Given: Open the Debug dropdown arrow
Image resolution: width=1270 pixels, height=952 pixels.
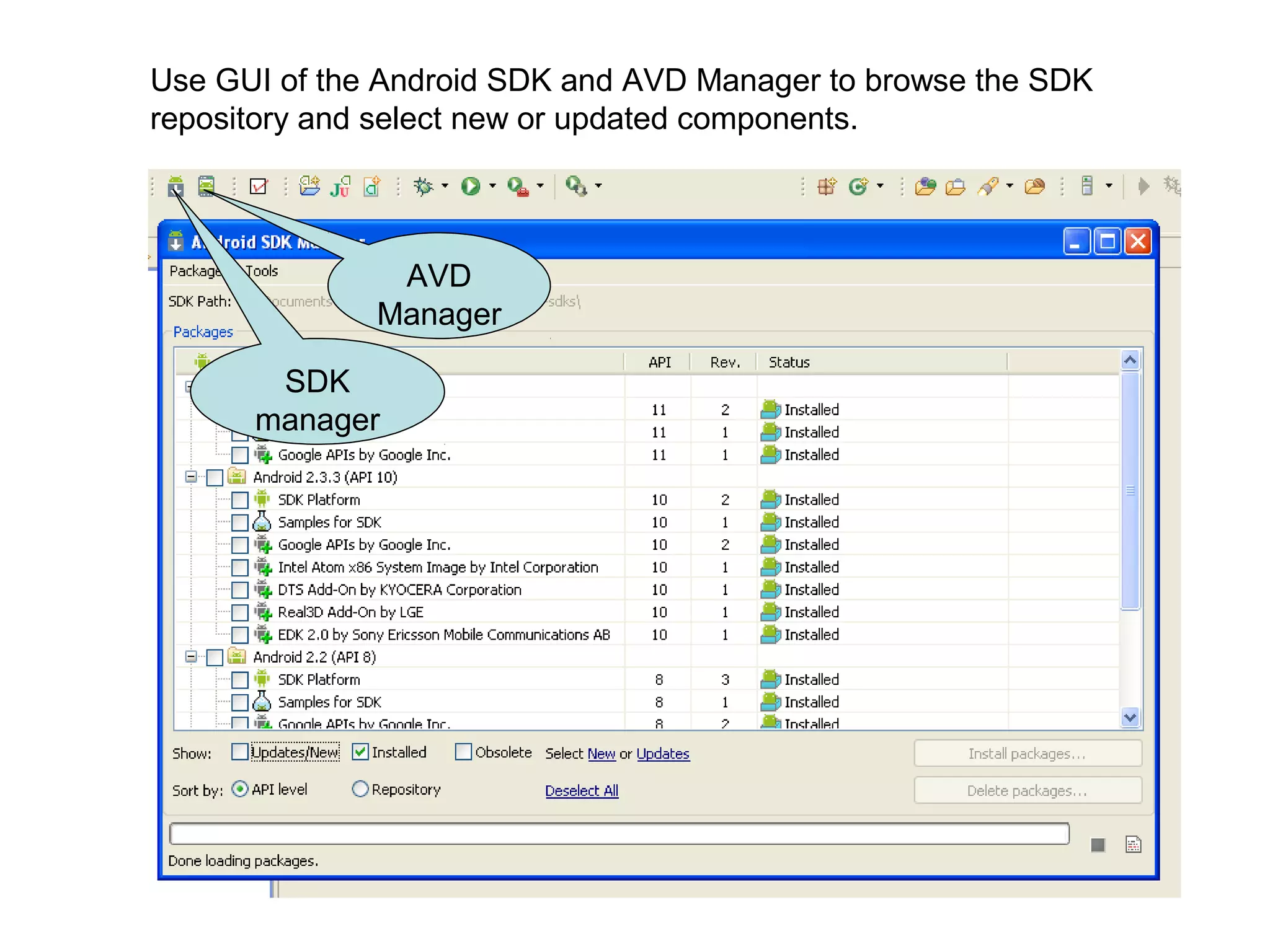Looking at the screenshot, I should coord(445,186).
